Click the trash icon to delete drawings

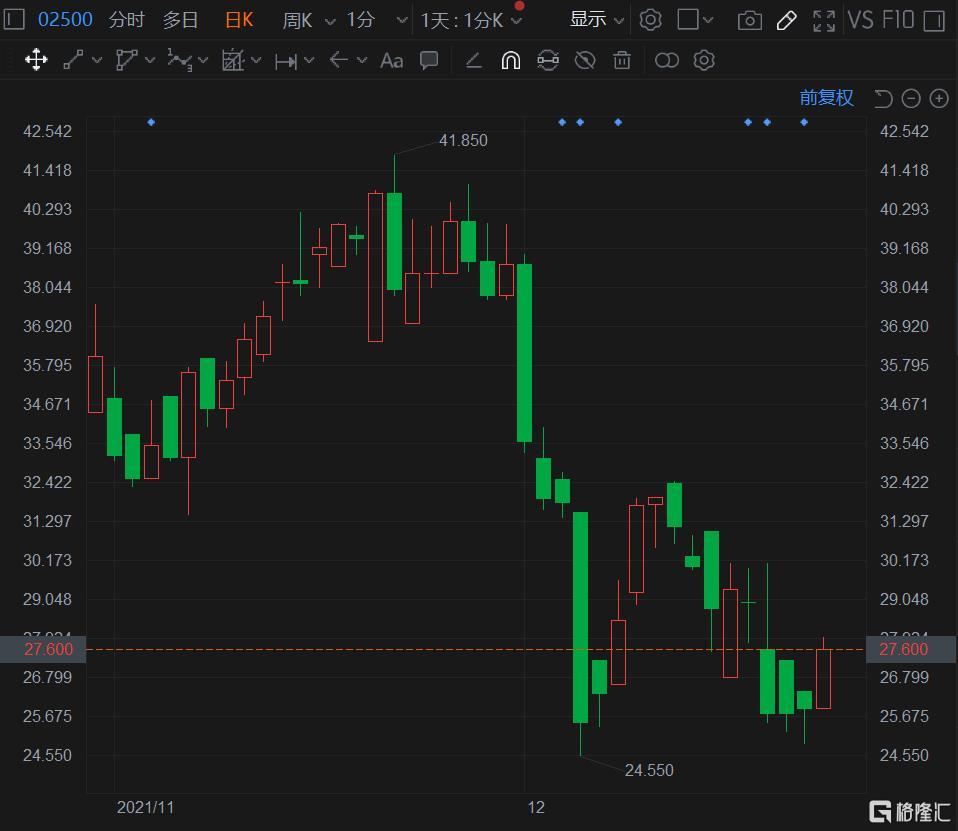click(622, 61)
